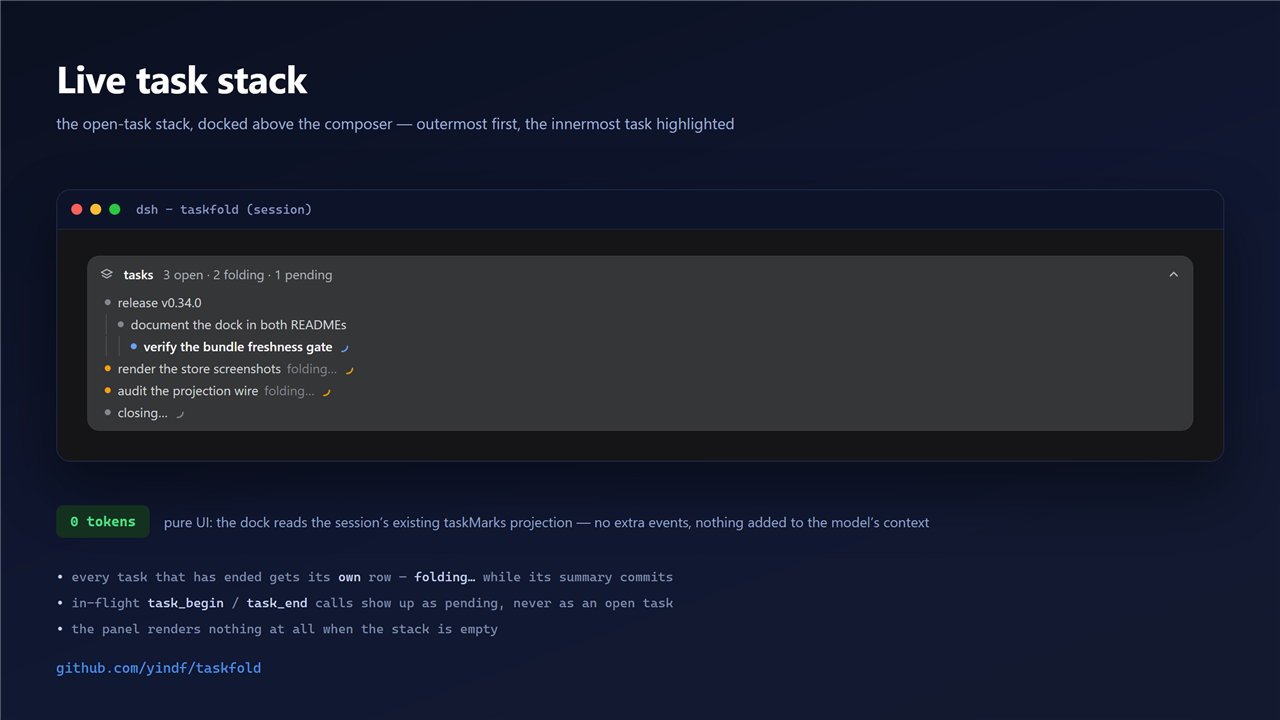Click 'folding…' label on render screenshots row
This screenshot has height=720, width=1280.
312,369
